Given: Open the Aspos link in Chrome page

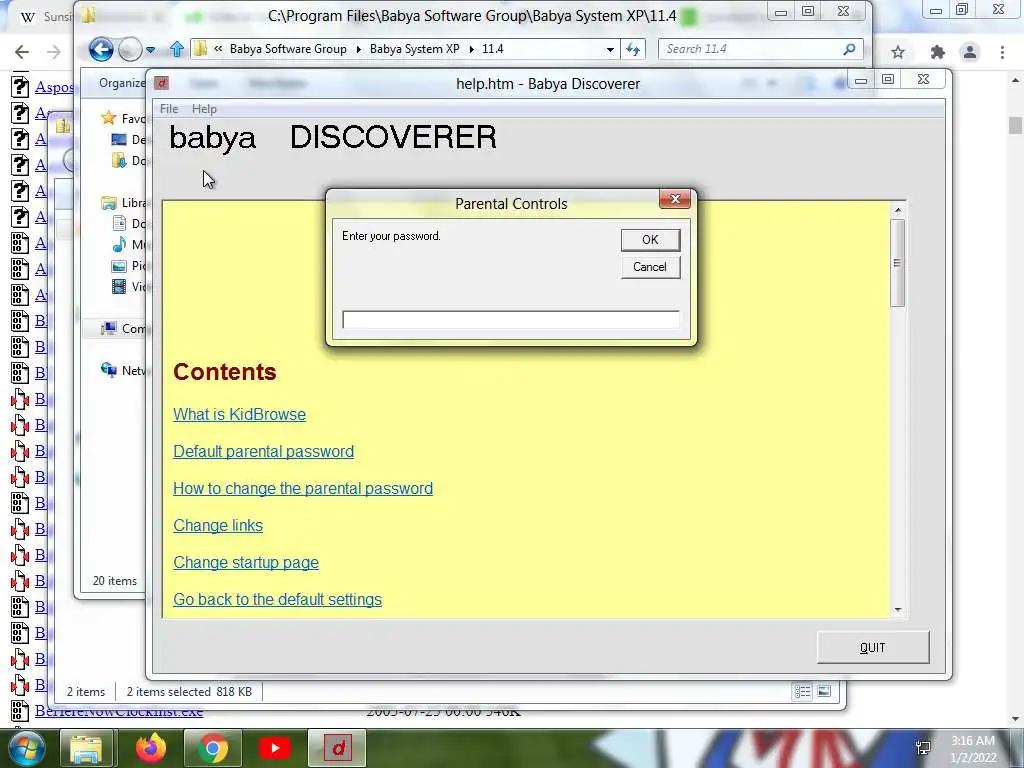Looking at the screenshot, I should click(x=54, y=87).
